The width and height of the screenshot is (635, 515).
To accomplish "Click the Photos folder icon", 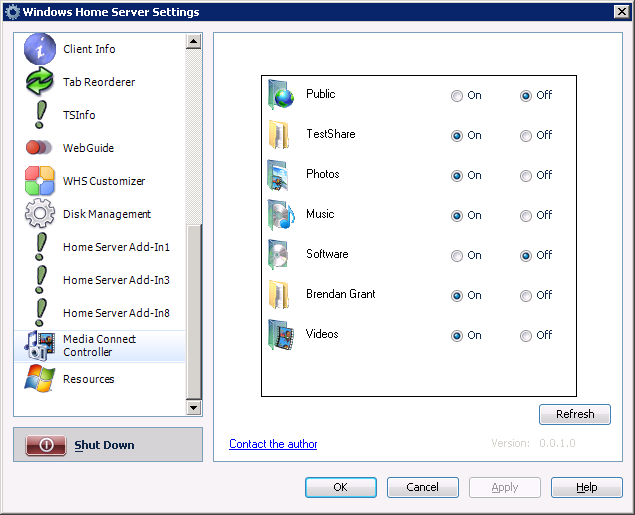I will (x=278, y=175).
